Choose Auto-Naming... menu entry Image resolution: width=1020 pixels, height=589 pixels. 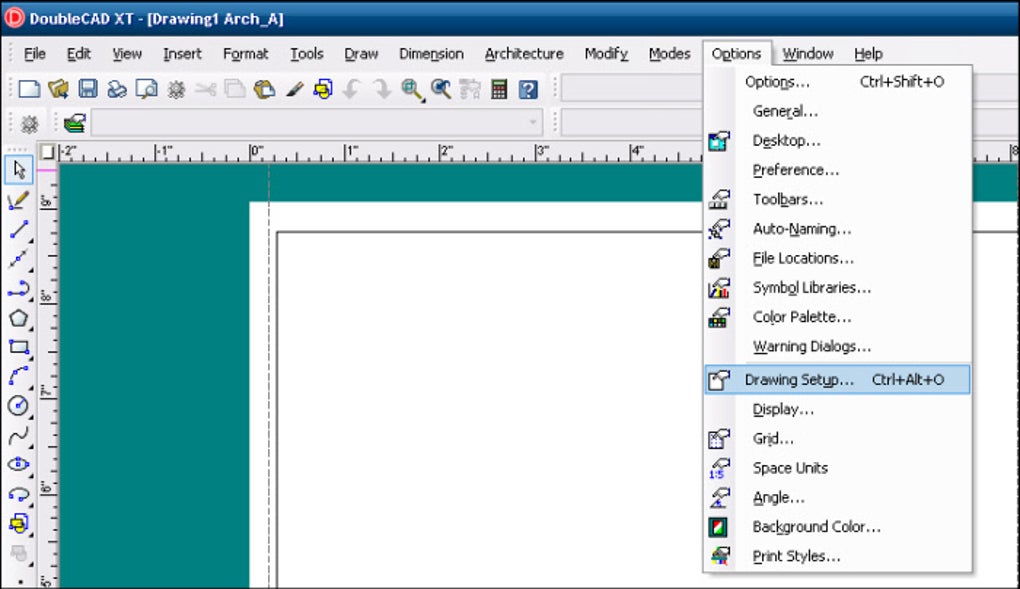coord(838,228)
